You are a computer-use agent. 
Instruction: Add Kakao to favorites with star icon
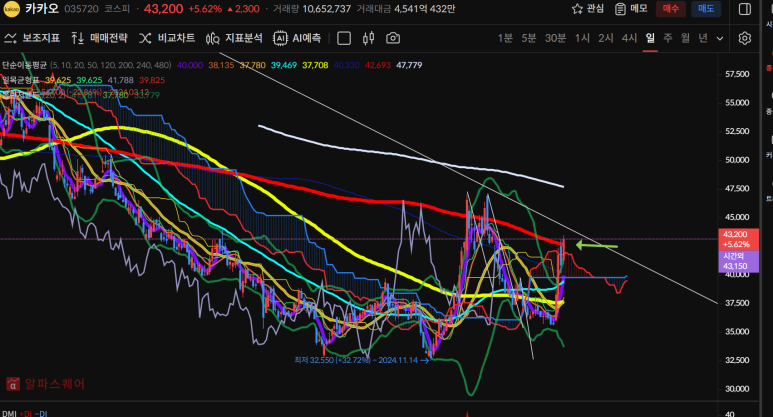click(577, 9)
